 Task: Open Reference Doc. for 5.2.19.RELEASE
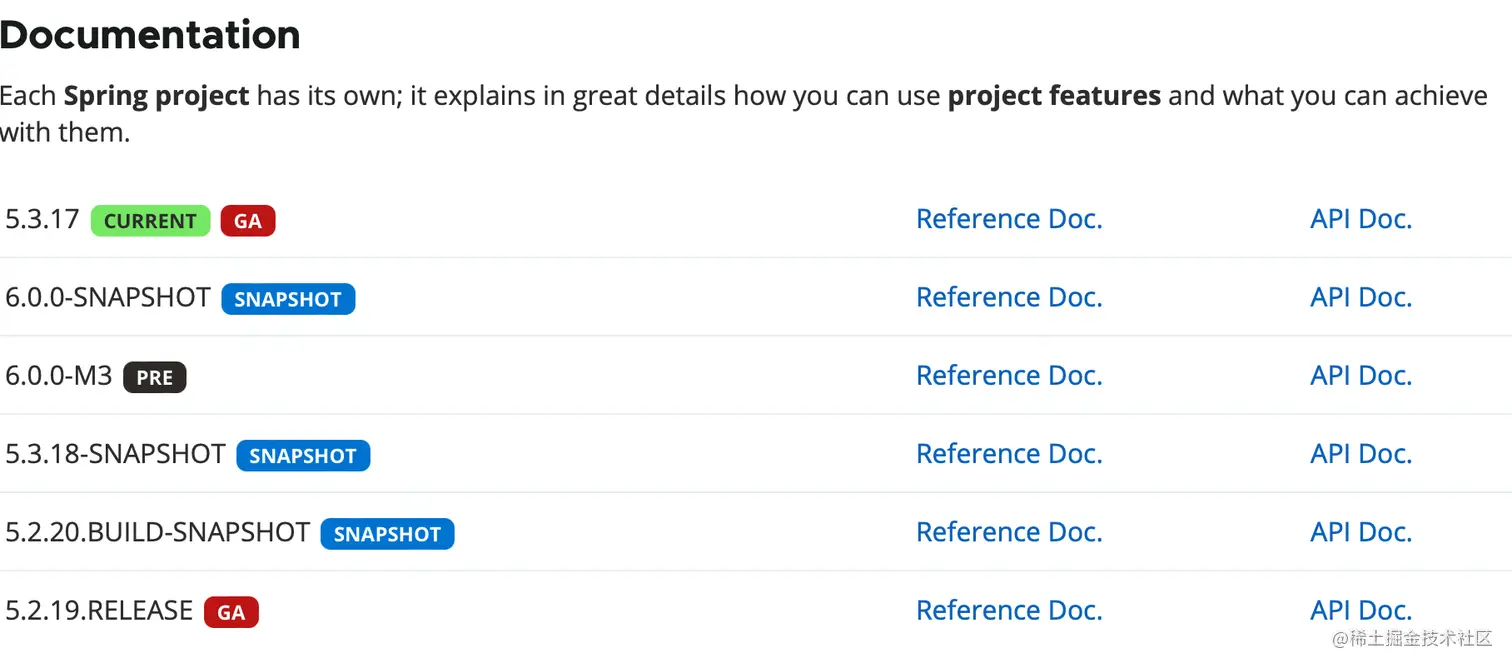1008,610
